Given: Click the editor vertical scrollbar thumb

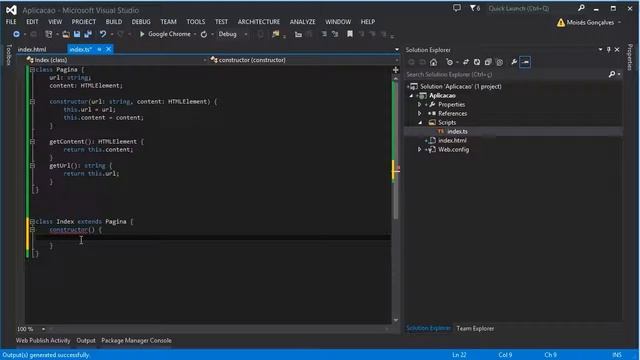Looking at the screenshot, I should point(396,151).
